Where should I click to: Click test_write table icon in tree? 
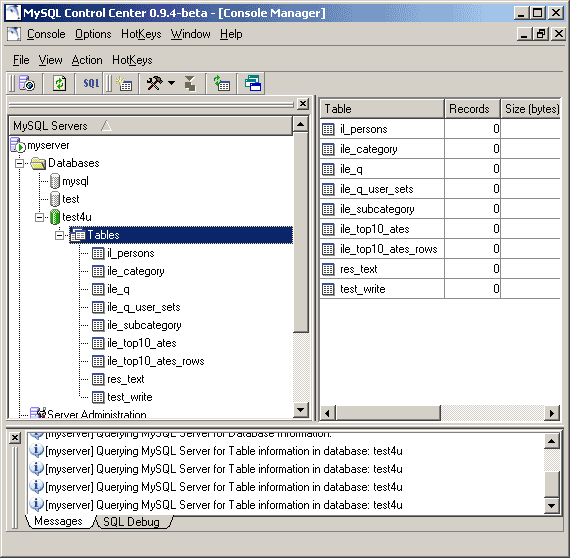click(x=98, y=397)
